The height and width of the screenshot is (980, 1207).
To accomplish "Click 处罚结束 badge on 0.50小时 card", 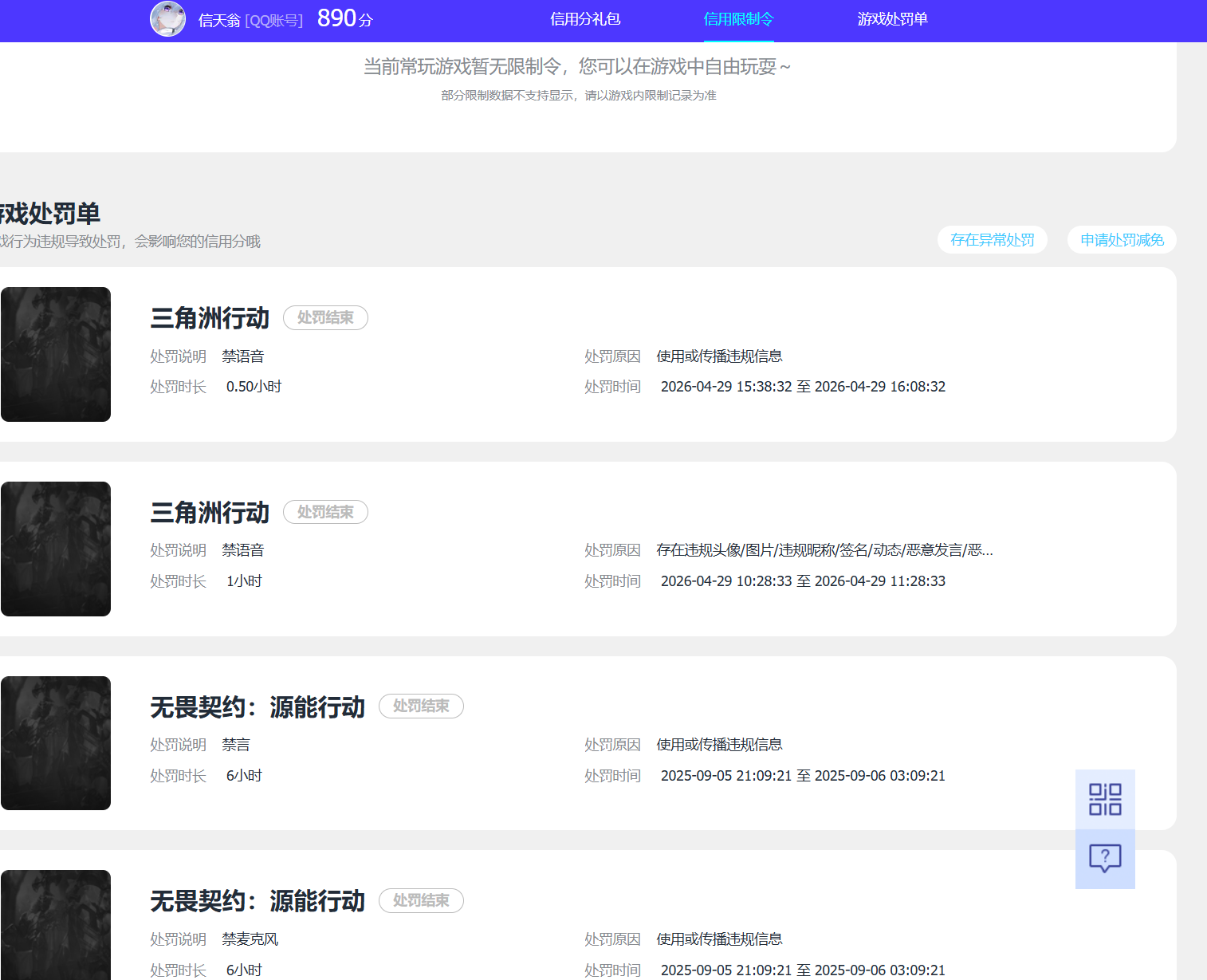I will pos(325,317).
